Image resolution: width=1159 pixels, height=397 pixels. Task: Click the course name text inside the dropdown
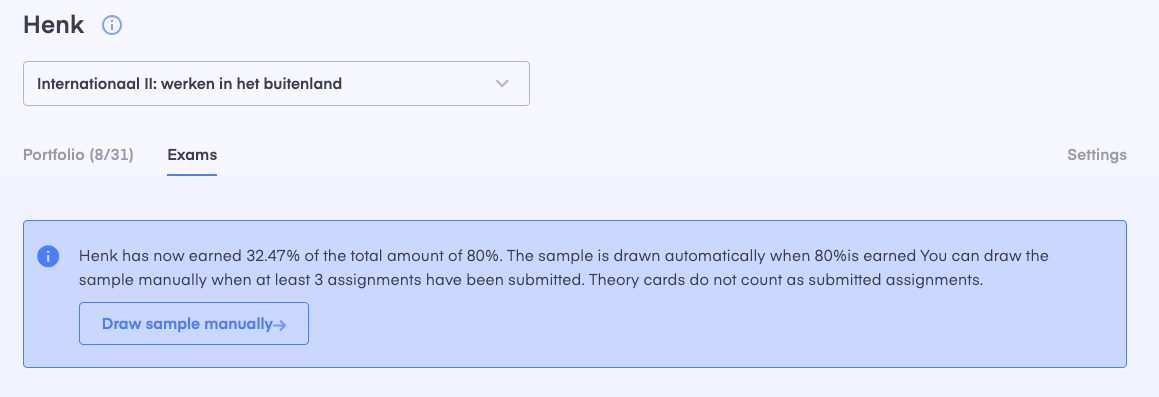click(x=189, y=84)
